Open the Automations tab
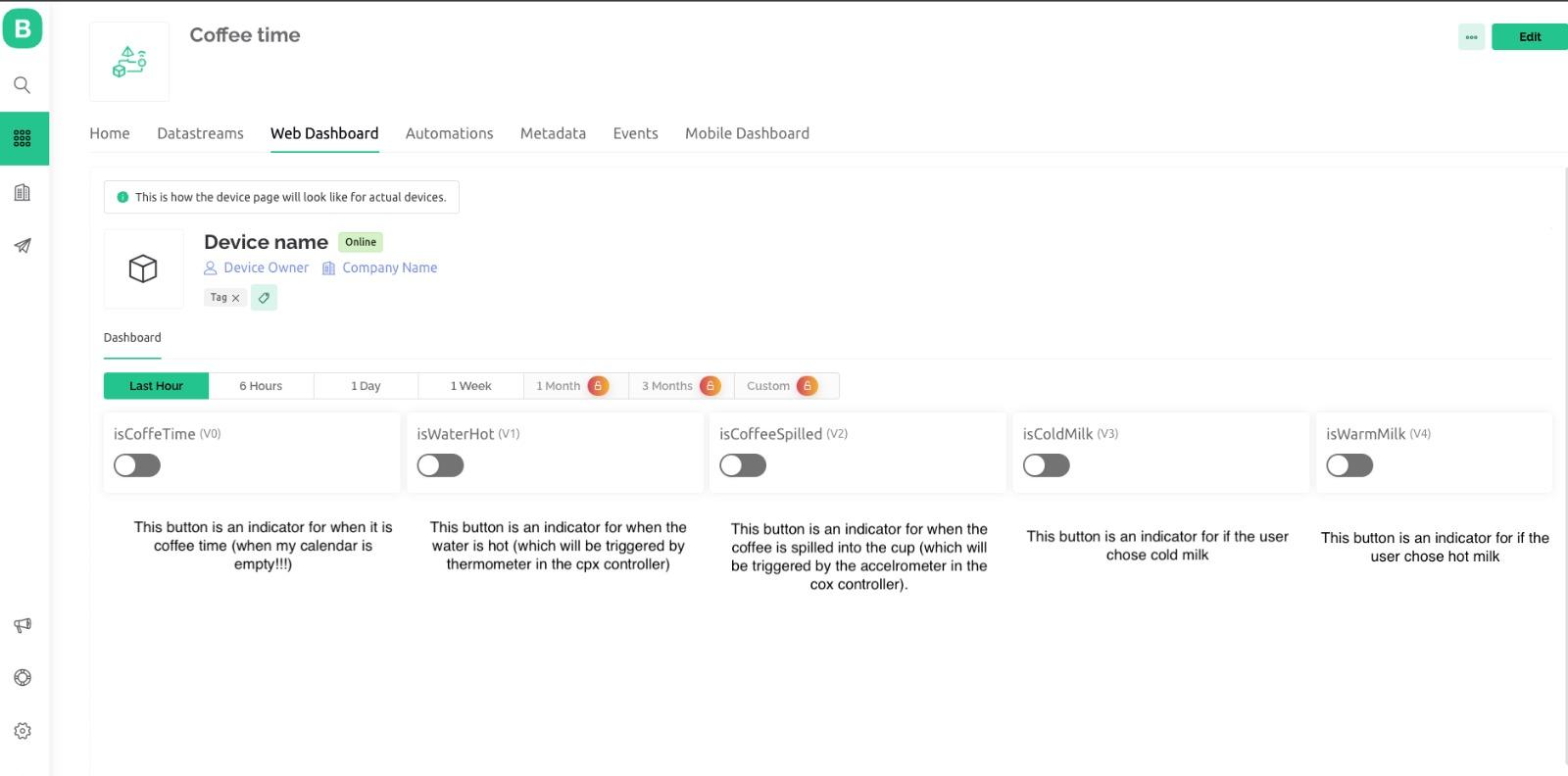 pyautogui.click(x=450, y=133)
